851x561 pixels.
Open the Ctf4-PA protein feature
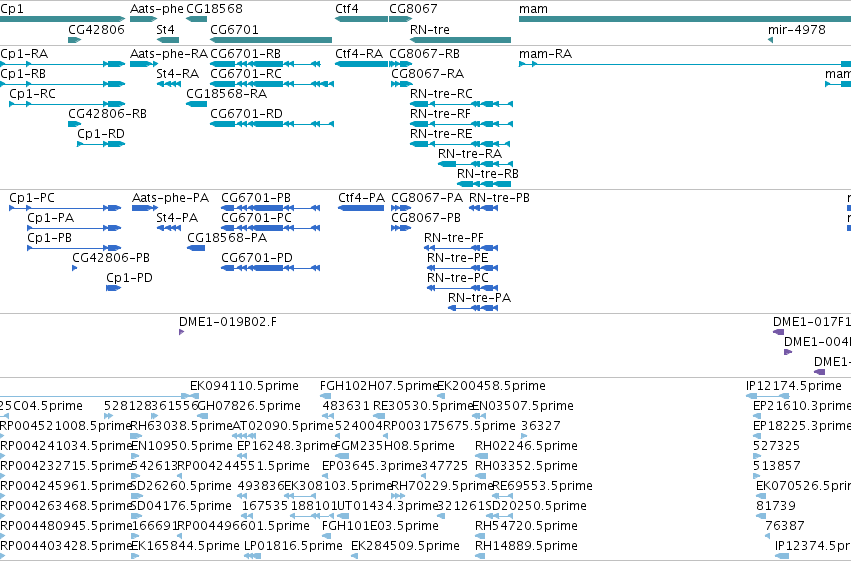coord(361,208)
